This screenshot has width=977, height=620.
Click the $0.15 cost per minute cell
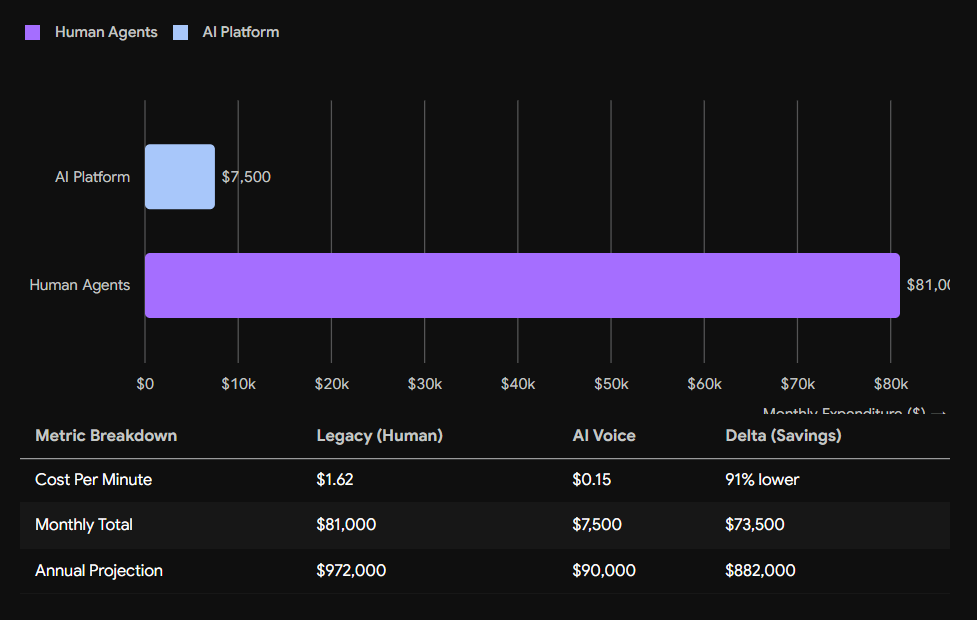(592, 480)
